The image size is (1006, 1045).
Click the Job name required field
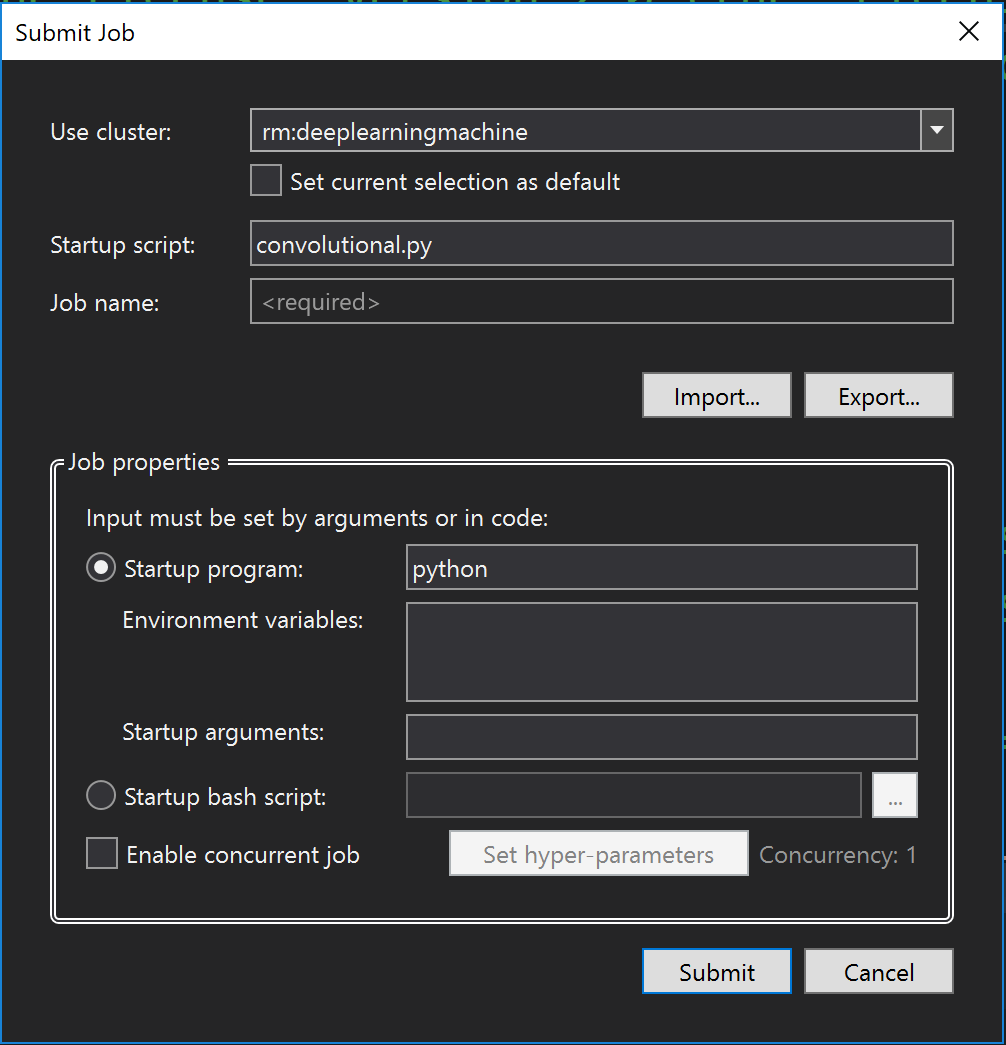600,301
